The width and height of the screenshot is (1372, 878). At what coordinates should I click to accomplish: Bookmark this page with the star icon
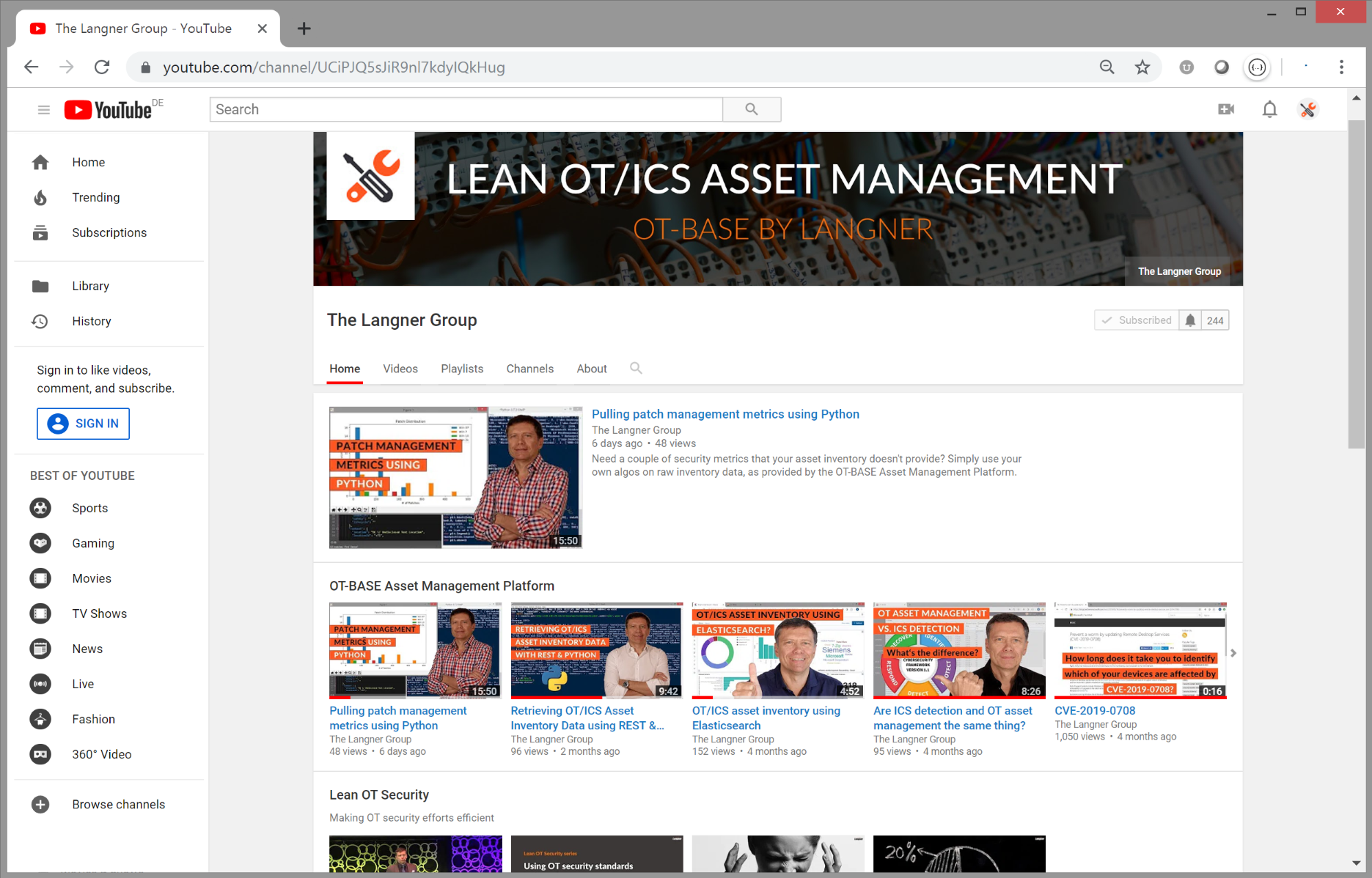(x=1142, y=67)
